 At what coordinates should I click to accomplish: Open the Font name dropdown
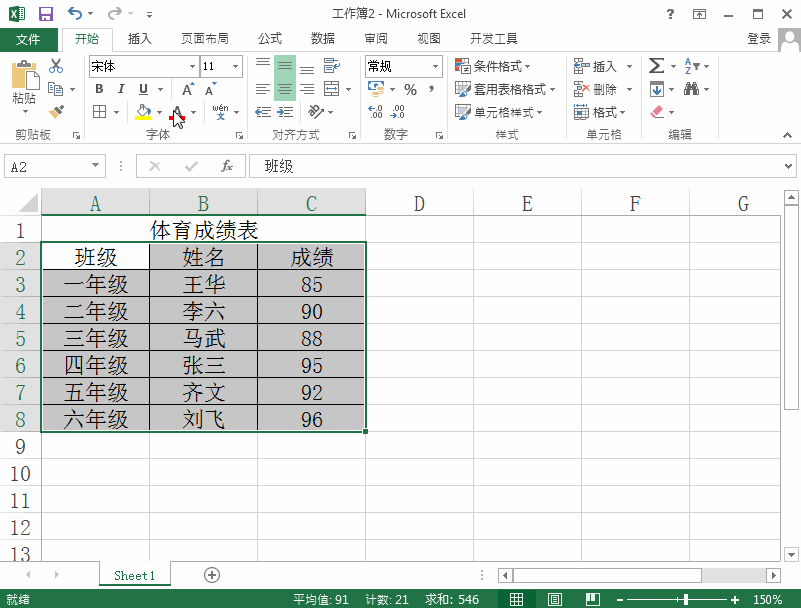(194, 66)
